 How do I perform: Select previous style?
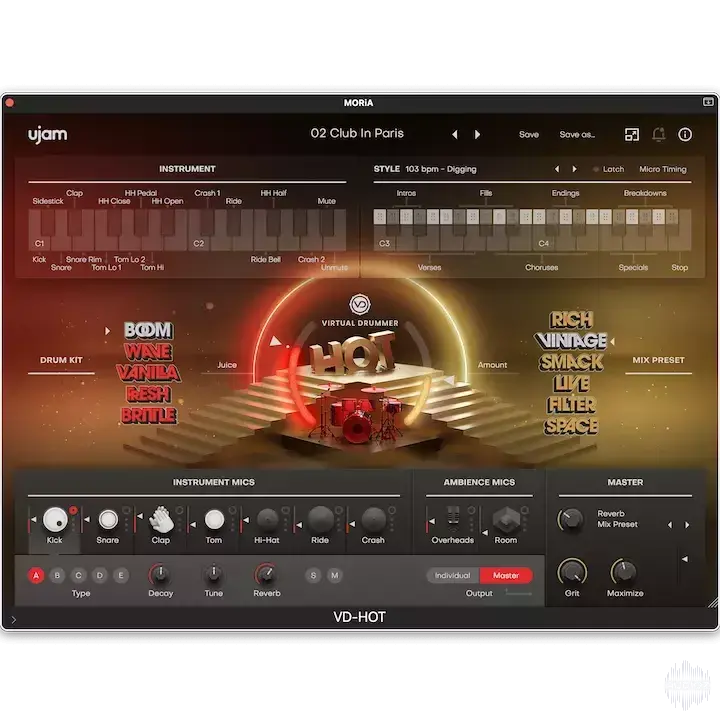[x=557, y=169]
